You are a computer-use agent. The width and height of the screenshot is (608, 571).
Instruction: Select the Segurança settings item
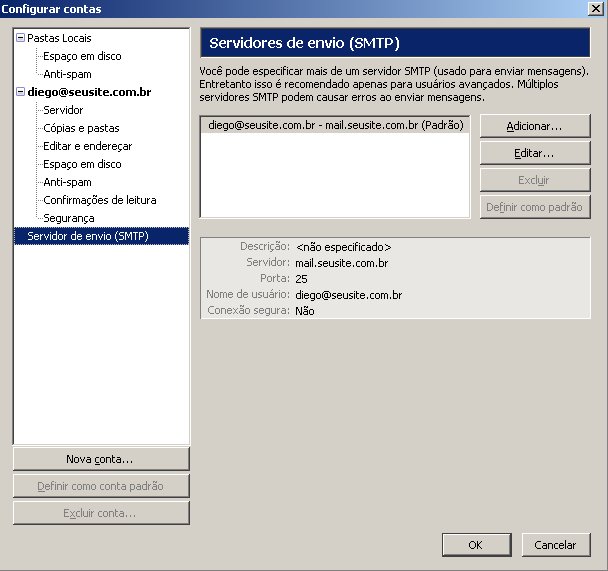click(68, 218)
